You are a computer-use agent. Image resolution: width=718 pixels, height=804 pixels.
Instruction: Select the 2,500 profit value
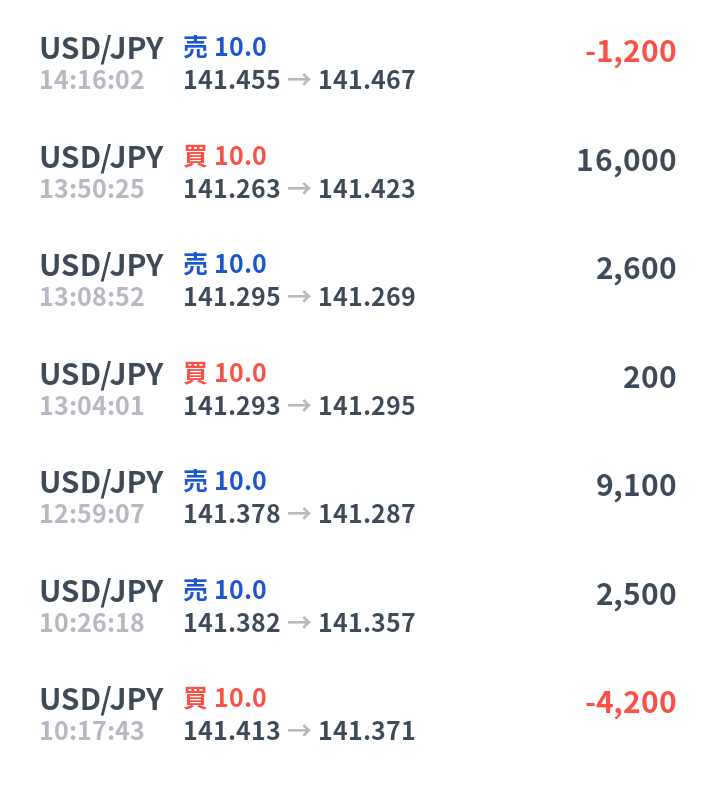point(636,595)
